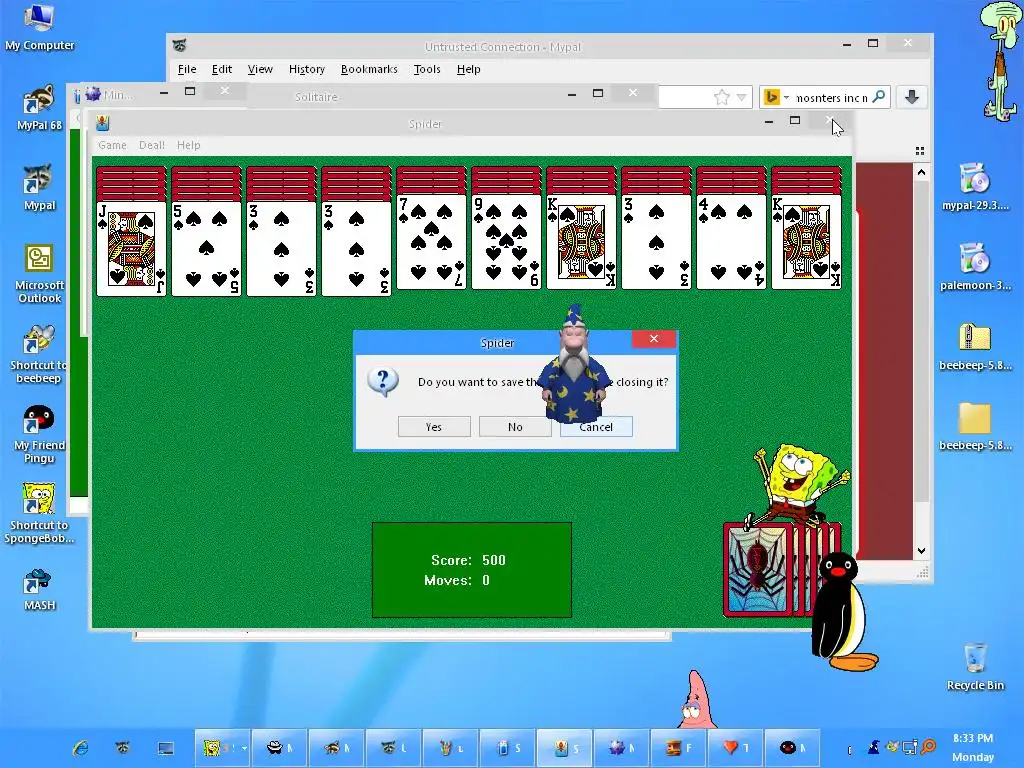Click the Mypal page scrollbar down arrow
The height and width of the screenshot is (768, 1024).
921,551
